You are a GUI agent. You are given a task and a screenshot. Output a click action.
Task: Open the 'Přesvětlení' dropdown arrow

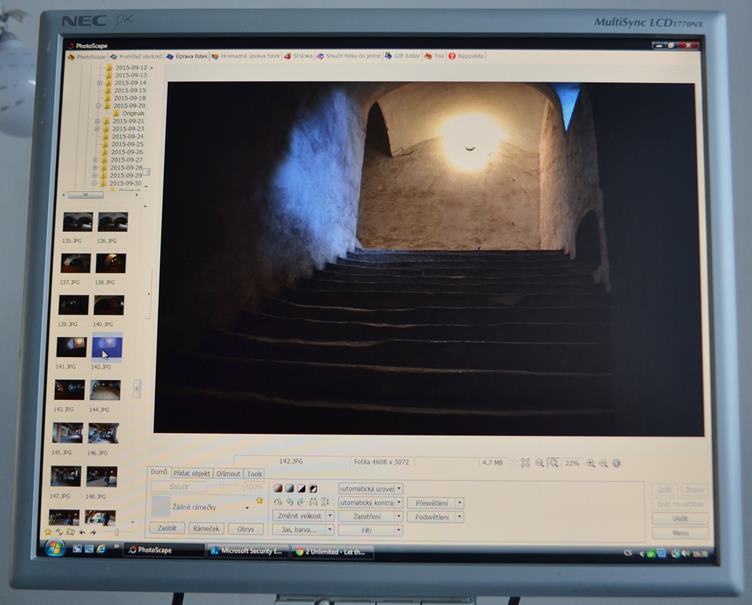click(x=459, y=503)
